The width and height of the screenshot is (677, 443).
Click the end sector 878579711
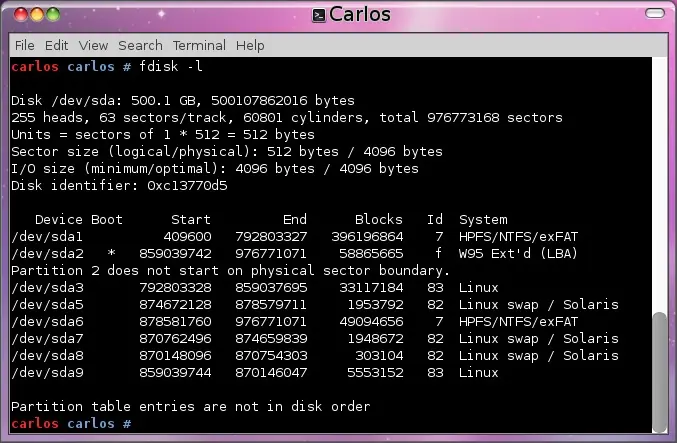[x=271, y=304]
